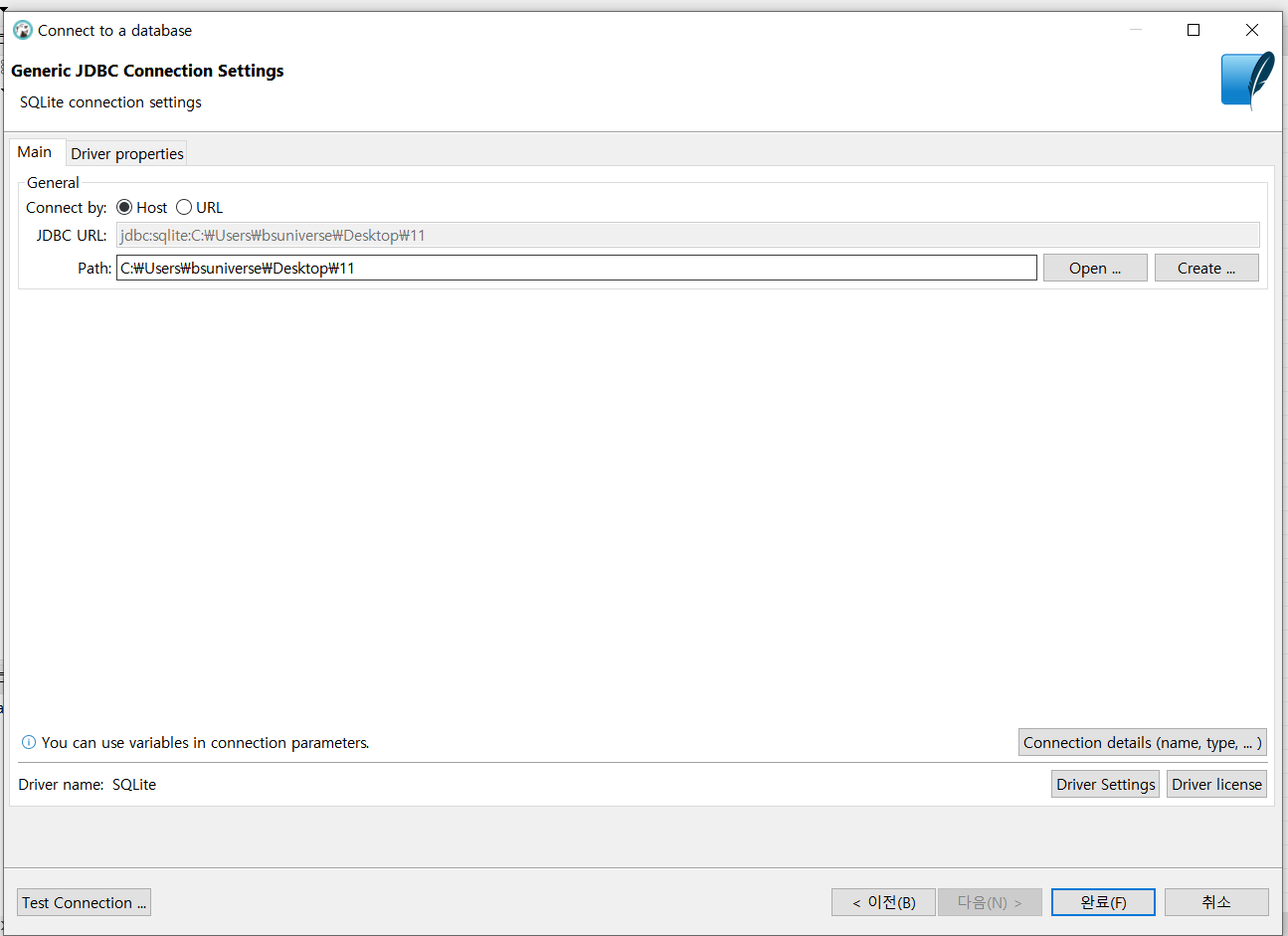The width and height of the screenshot is (1288, 936).
Task: Click the 'SQLite connection settings' subtitle
Action: (110, 102)
